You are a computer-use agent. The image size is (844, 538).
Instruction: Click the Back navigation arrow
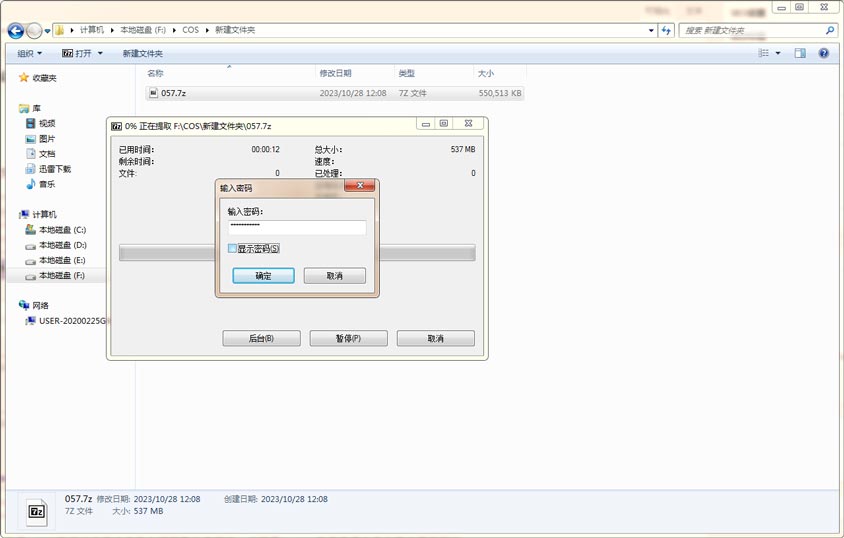[x=16, y=31]
